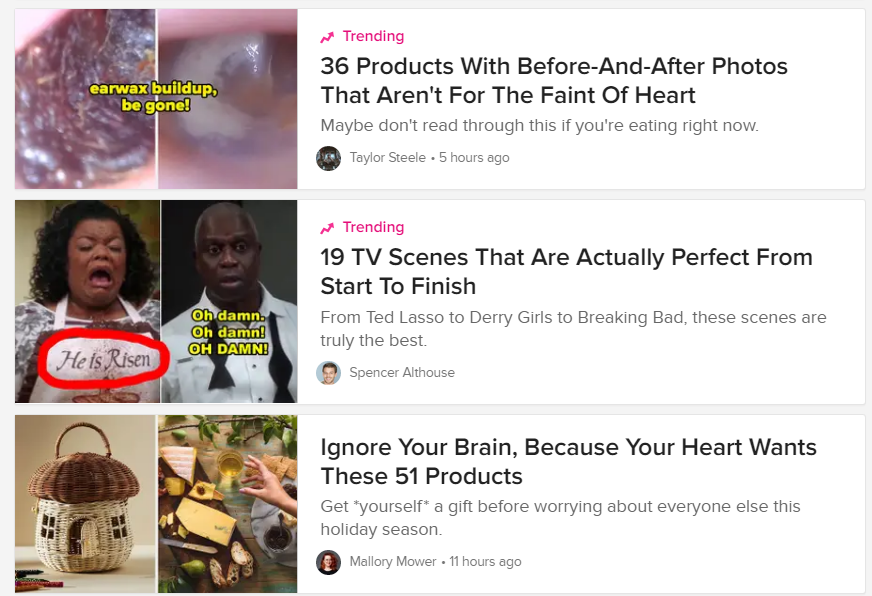The width and height of the screenshot is (872, 596).
Task: Click the mushroom-shaped wicker basket thumbnail
Action: click(x=85, y=504)
